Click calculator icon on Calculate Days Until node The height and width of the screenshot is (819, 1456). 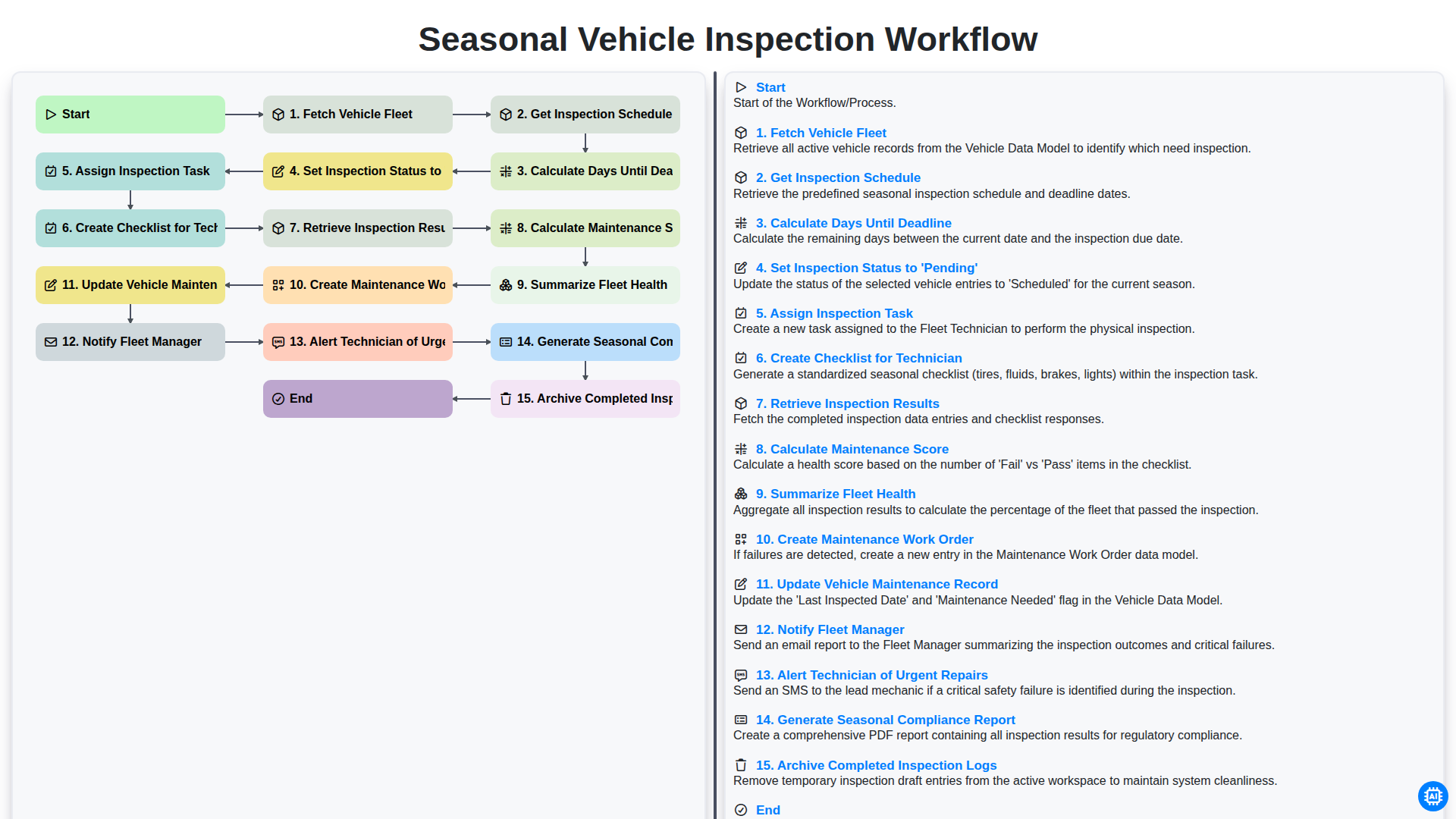pos(506,171)
